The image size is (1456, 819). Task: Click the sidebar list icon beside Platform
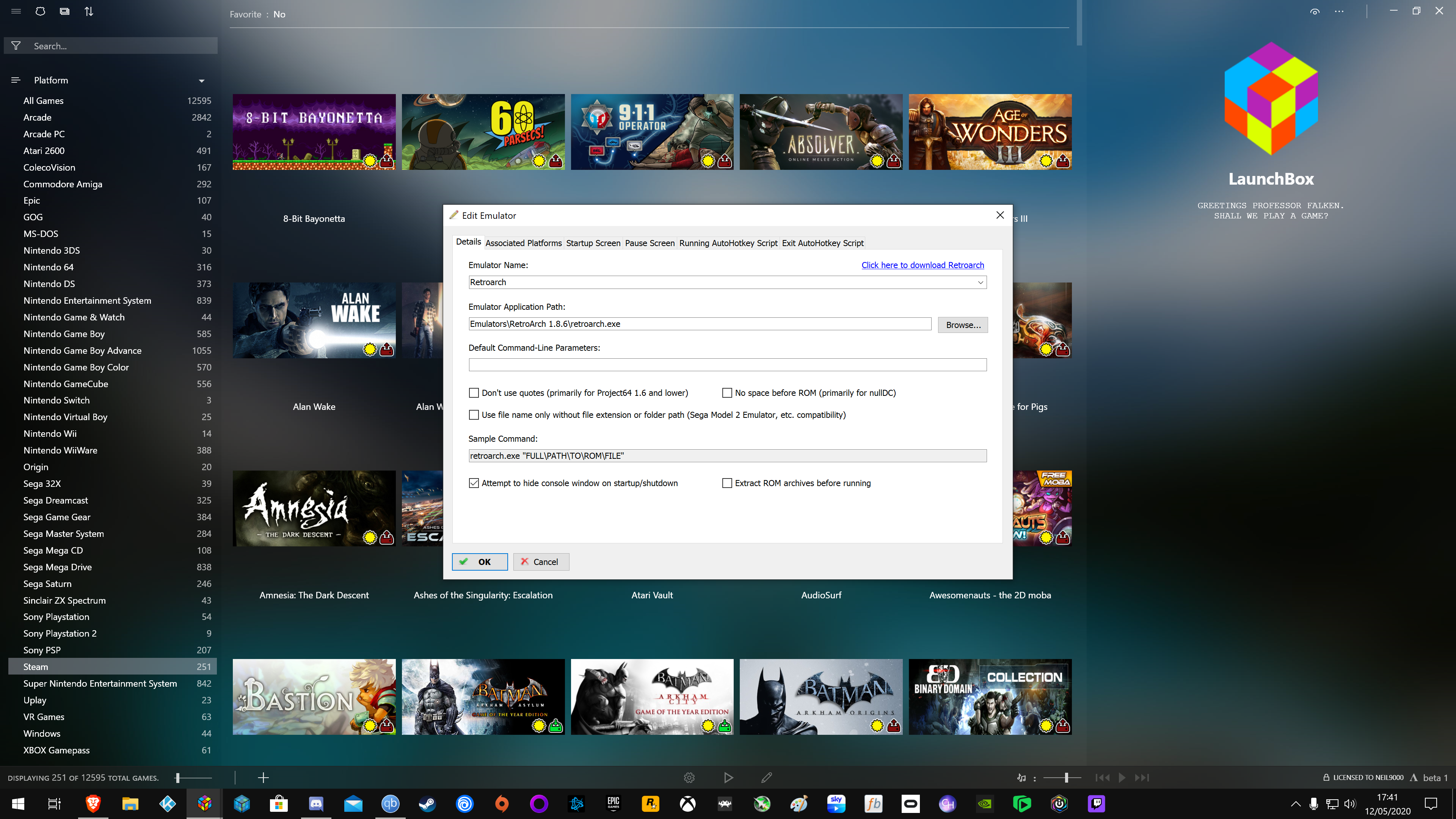pos(16,80)
